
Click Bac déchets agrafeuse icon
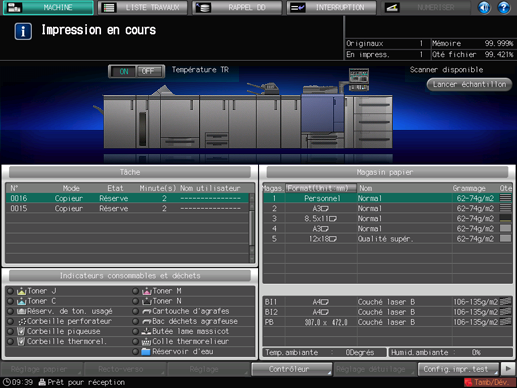(x=147, y=322)
